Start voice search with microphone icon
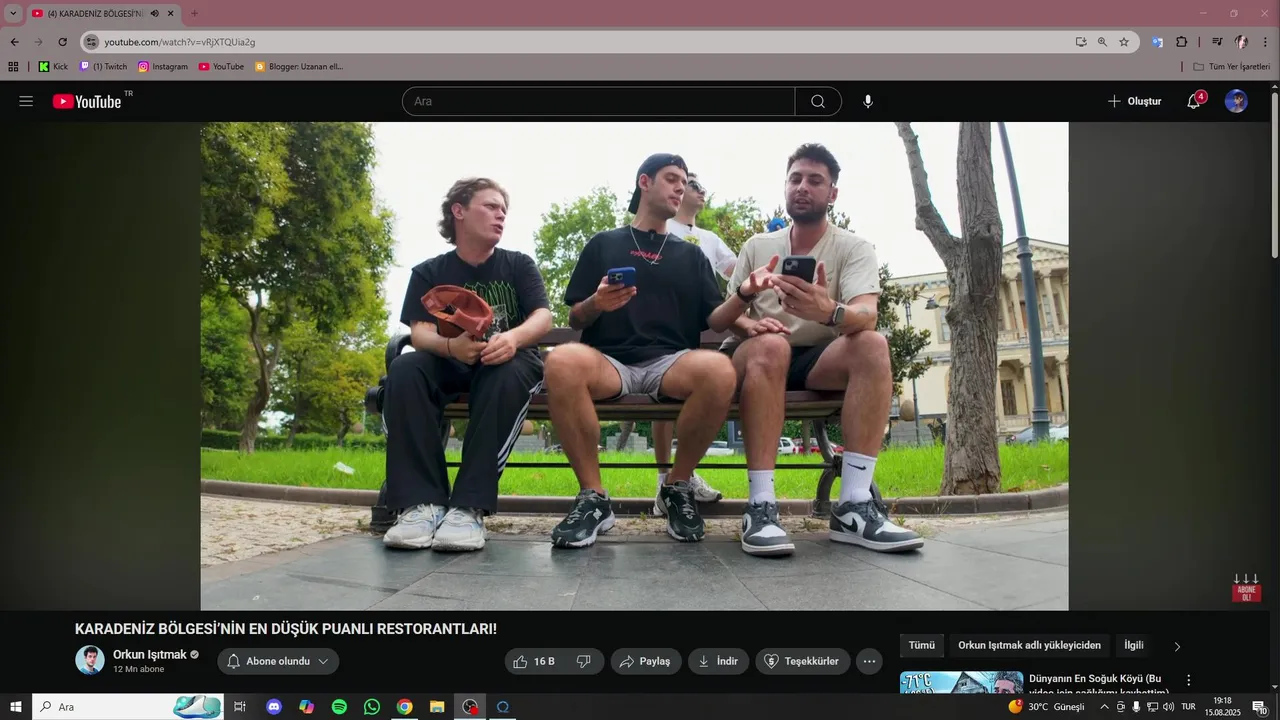 point(868,101)
